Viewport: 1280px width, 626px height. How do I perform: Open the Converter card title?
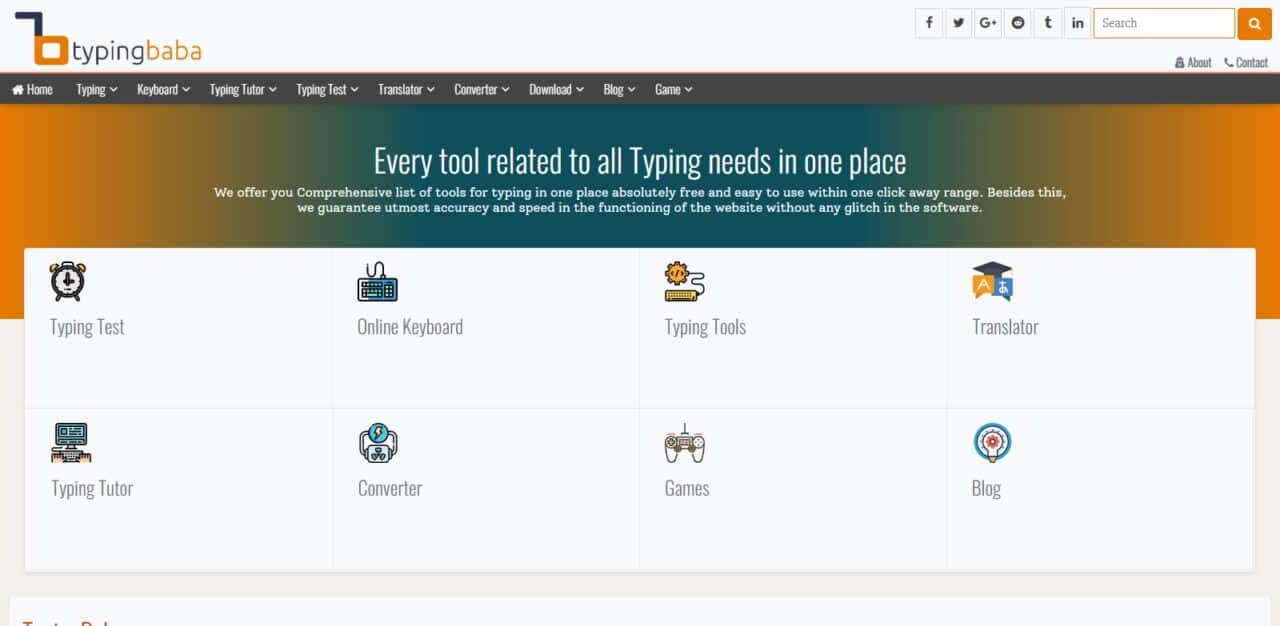[390, 488]
